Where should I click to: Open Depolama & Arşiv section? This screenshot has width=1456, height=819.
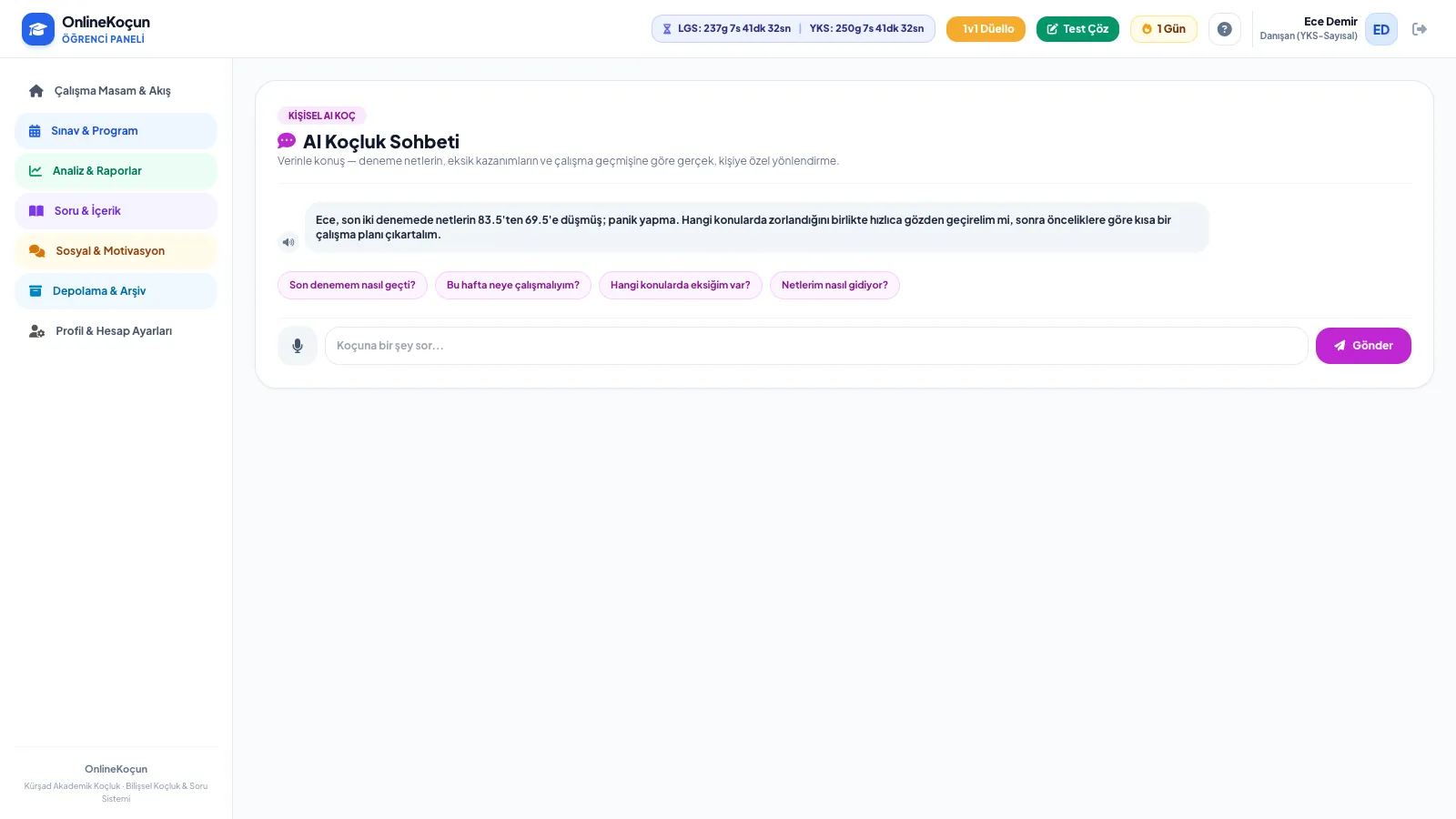tap(116, 291)
